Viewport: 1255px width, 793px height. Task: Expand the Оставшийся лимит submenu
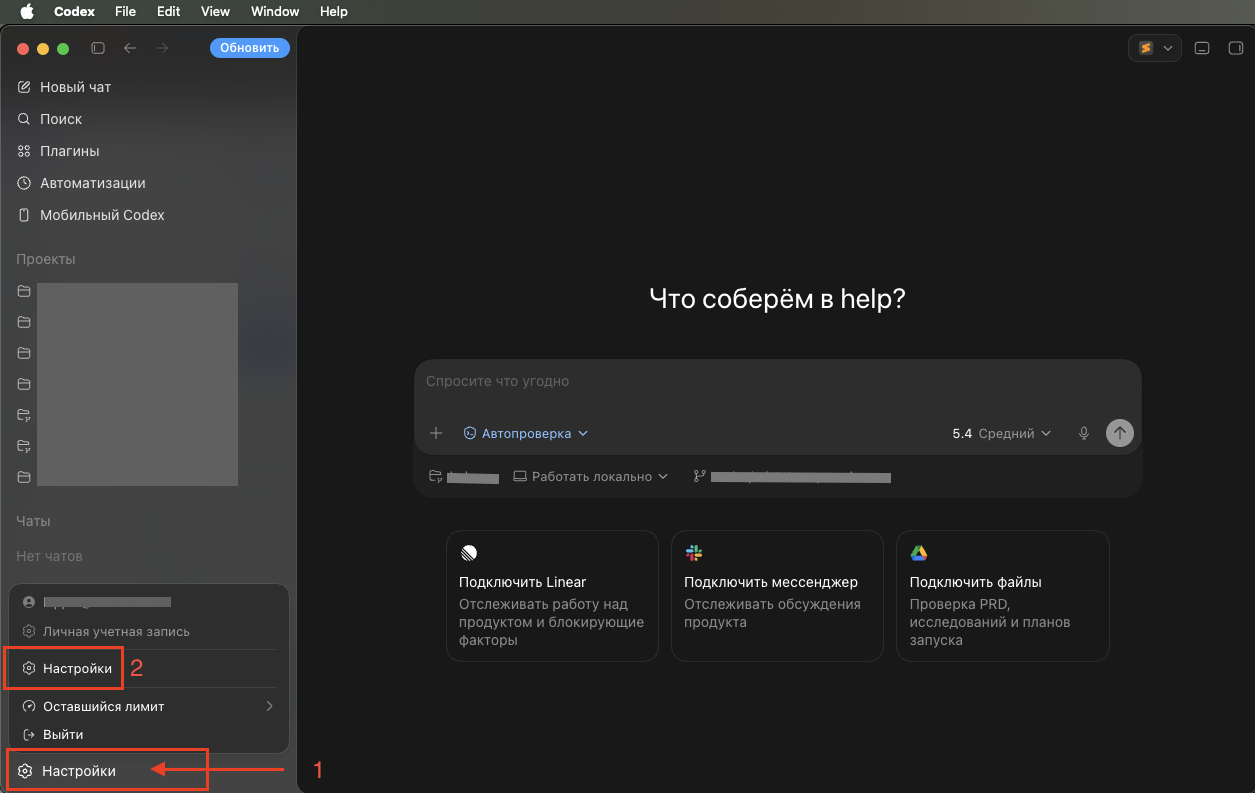click(x=149, y=706)
